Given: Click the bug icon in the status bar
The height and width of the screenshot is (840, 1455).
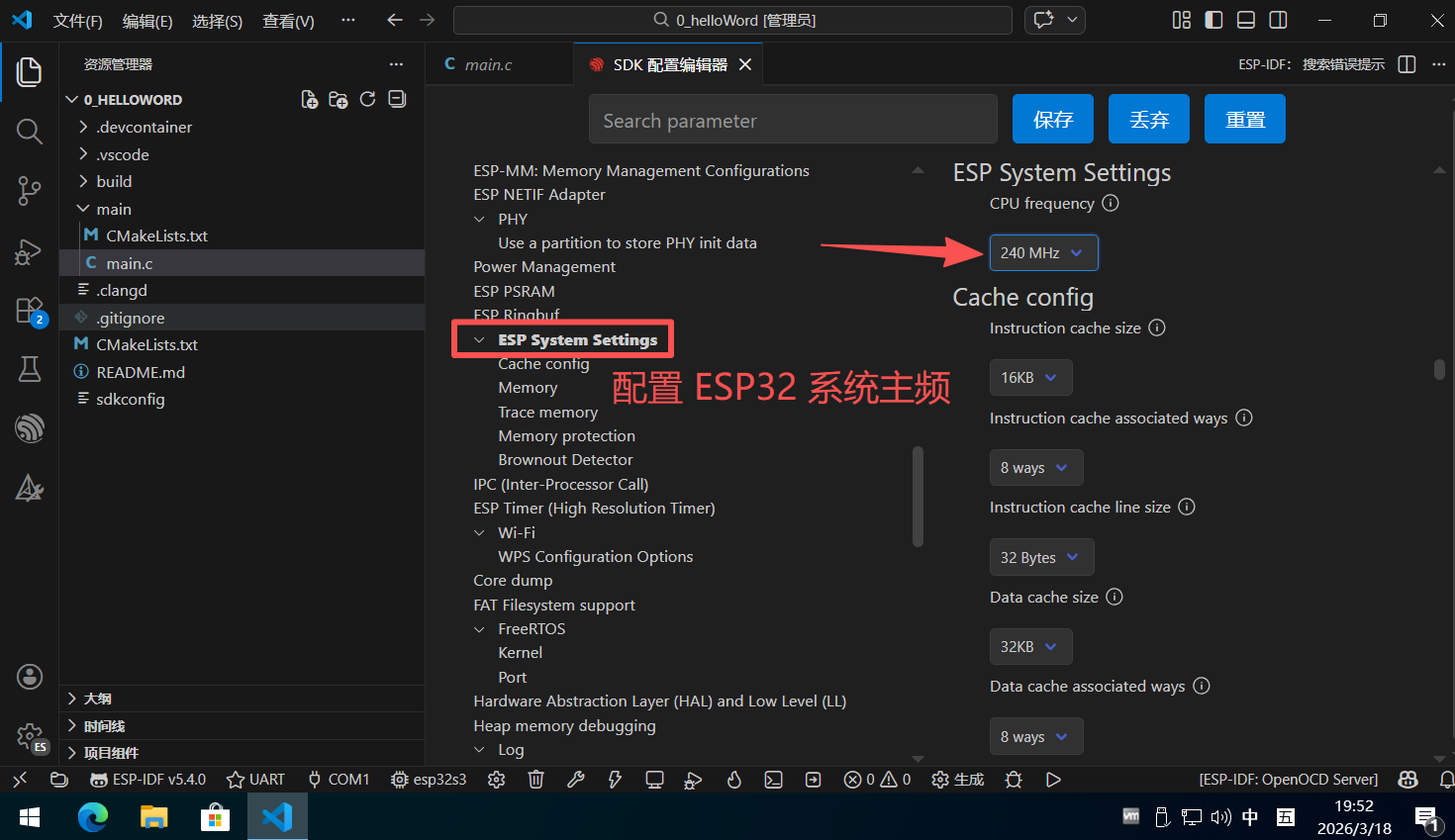Looking at the screenshot, I should pyautogui.click(x=1014, y=780).
